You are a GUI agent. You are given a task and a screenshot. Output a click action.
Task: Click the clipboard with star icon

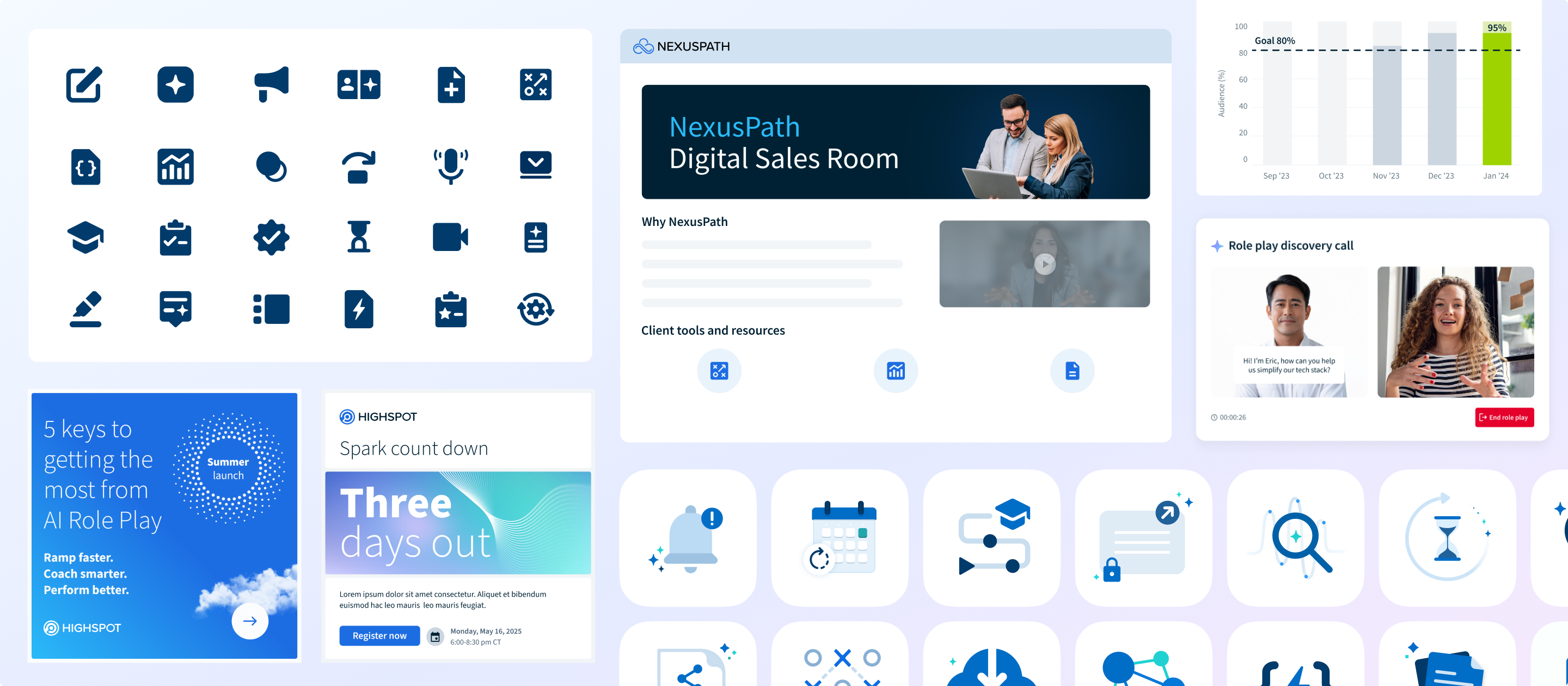pos(451,309)
